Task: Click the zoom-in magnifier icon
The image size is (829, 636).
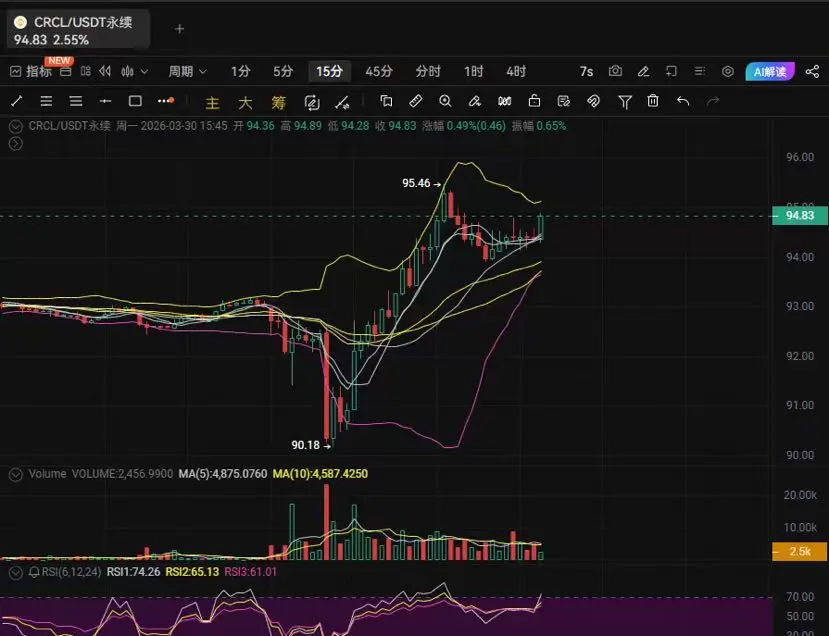Action: [445, 100]
